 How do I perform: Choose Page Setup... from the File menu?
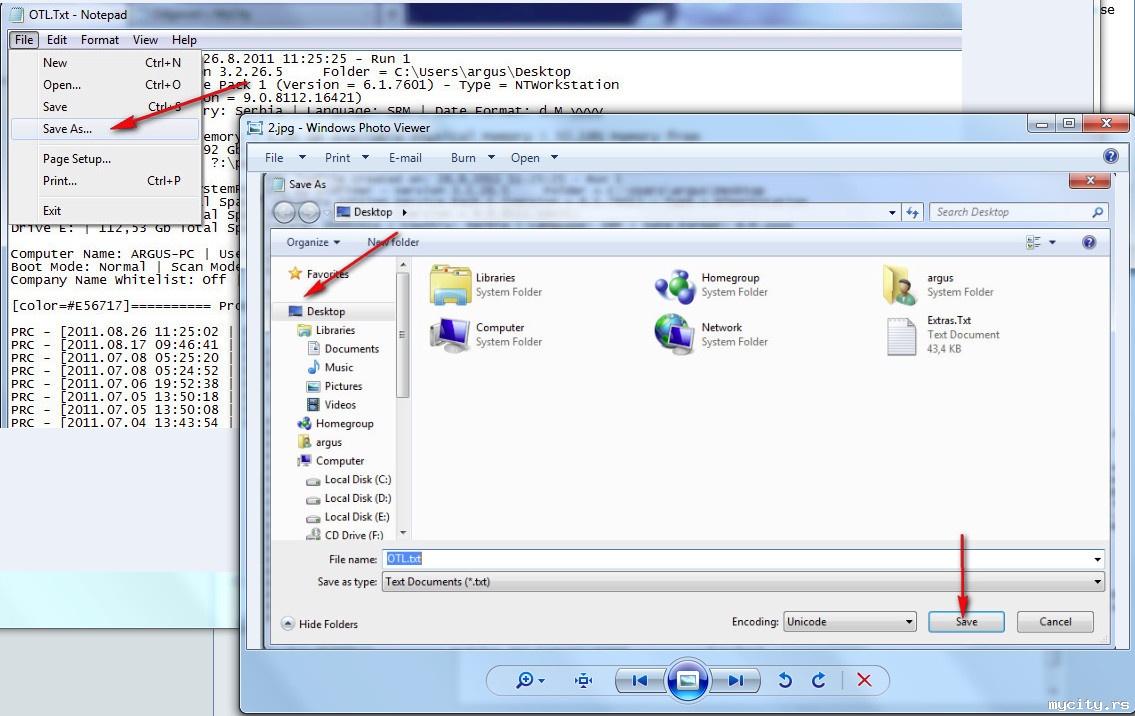[105, 159]
